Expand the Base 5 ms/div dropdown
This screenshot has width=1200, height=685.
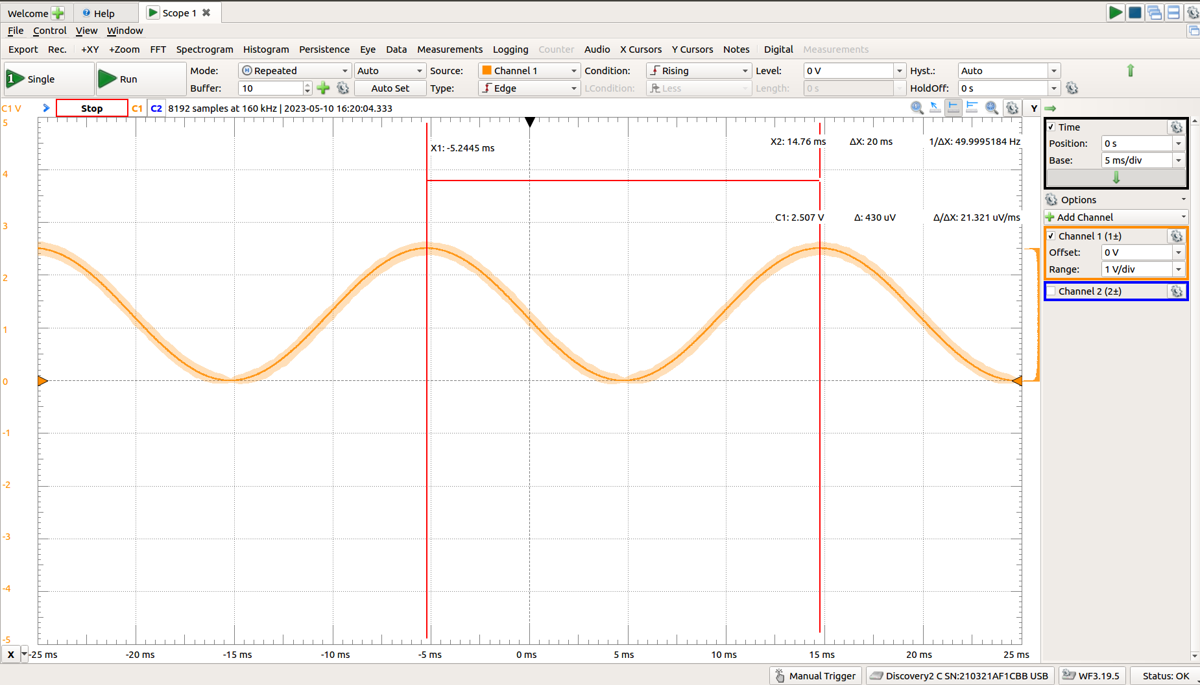(x=1178, y=159)
